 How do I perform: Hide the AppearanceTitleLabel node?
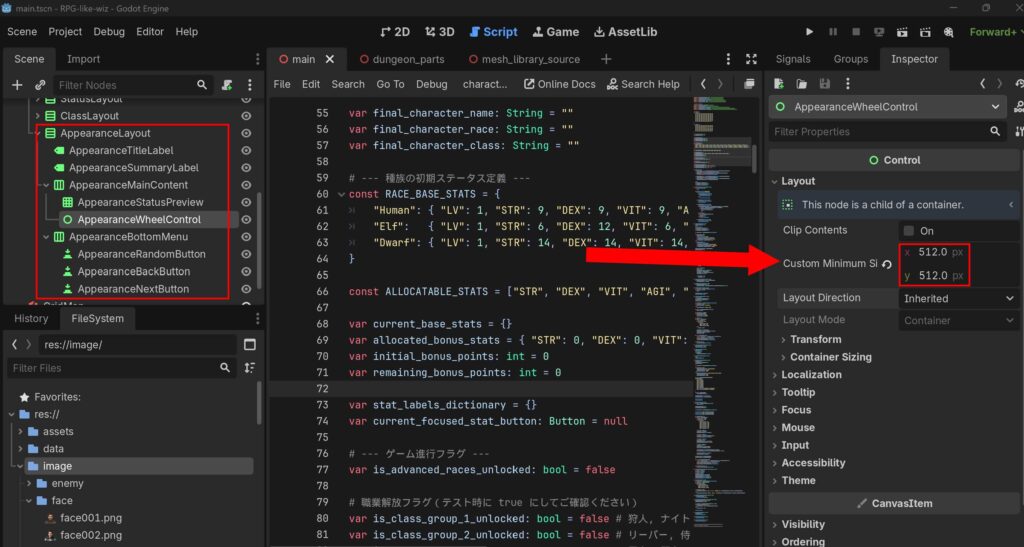click(246, 150)
